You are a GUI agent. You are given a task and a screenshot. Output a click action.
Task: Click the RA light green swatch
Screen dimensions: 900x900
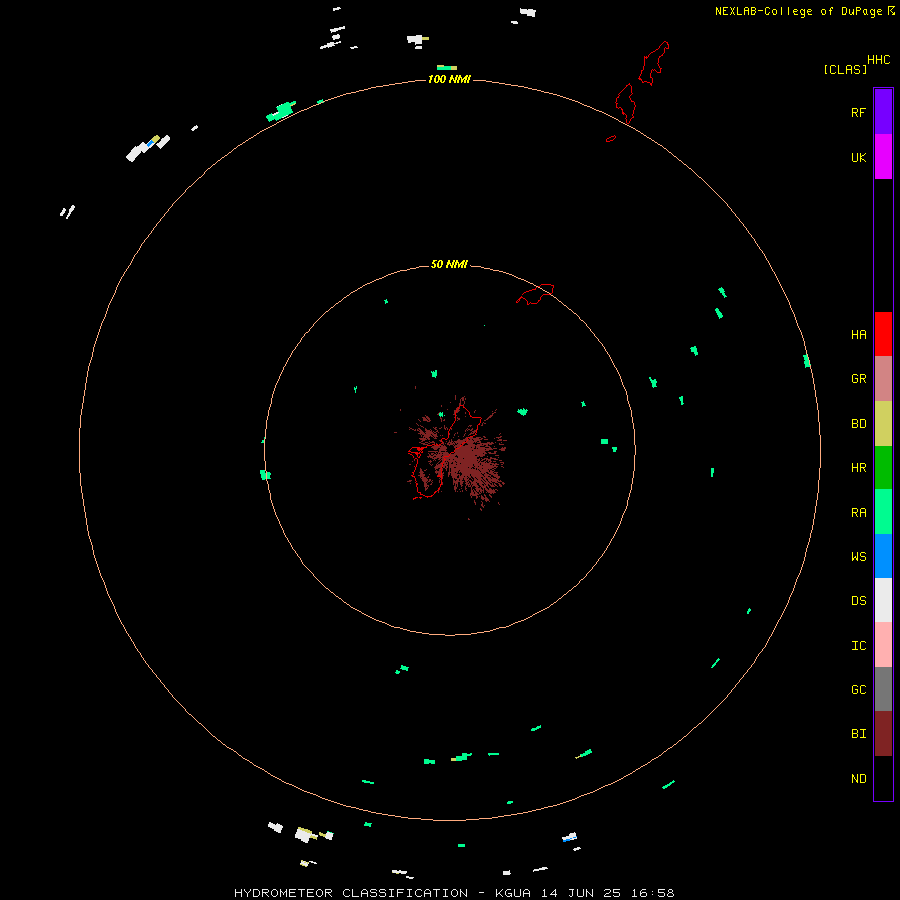(x=883, y=512)
